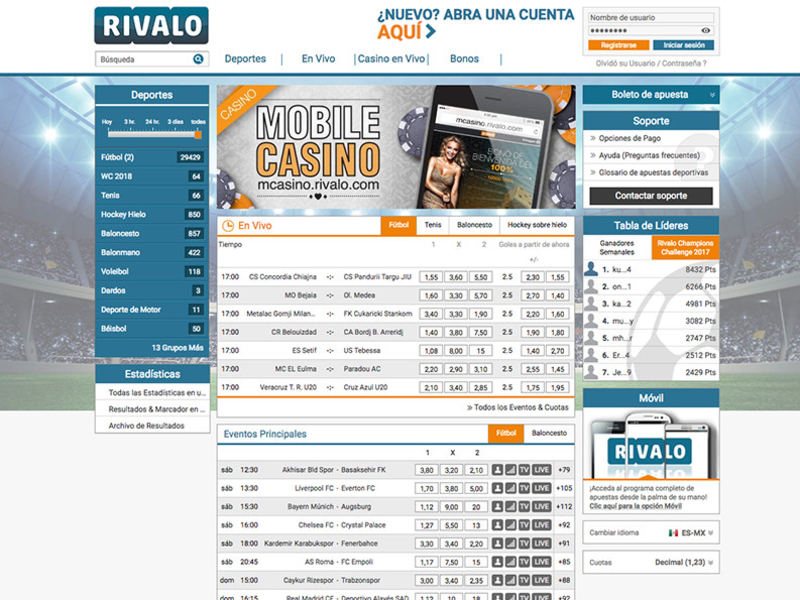Toggle password visibility eye icon

click(706, 31)
